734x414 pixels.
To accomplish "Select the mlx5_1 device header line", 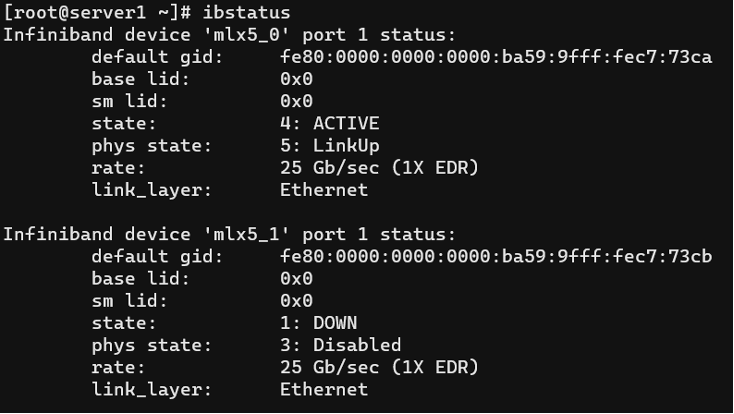I will click(229, 234).
